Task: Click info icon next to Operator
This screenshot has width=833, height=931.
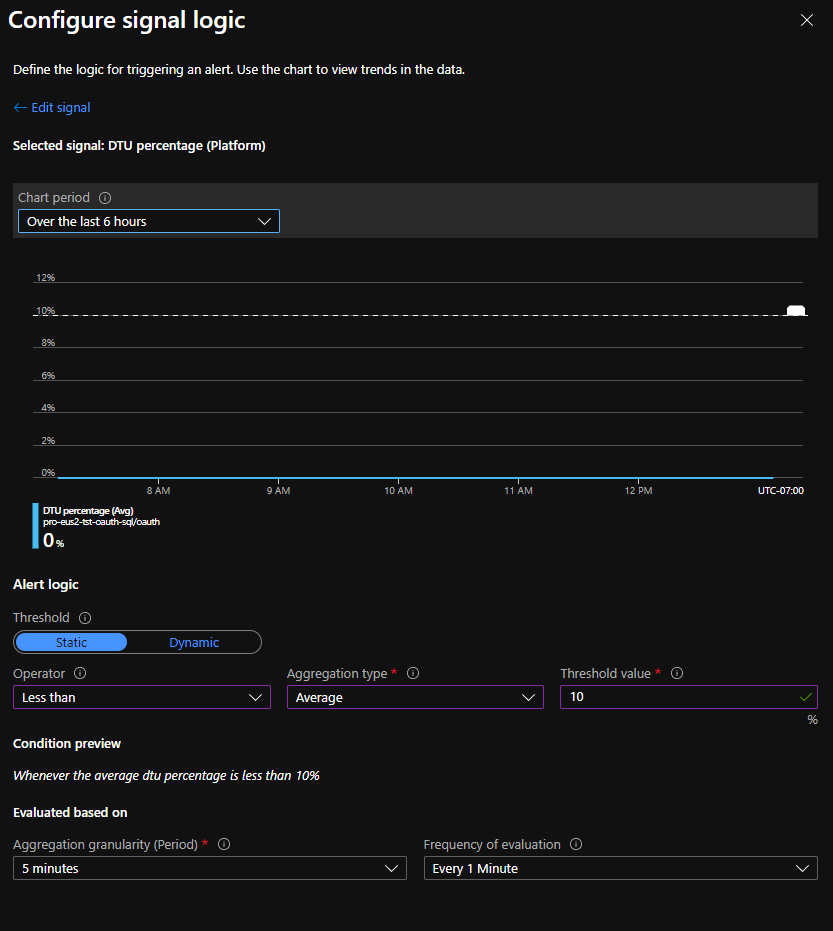Action: point(80,674)
